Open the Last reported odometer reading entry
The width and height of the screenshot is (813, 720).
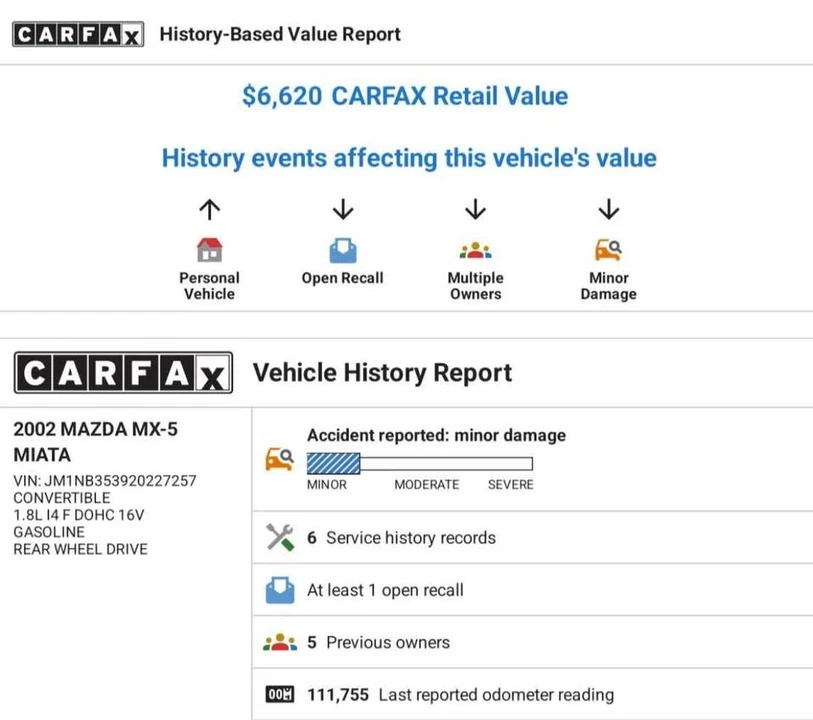(532, 694)
